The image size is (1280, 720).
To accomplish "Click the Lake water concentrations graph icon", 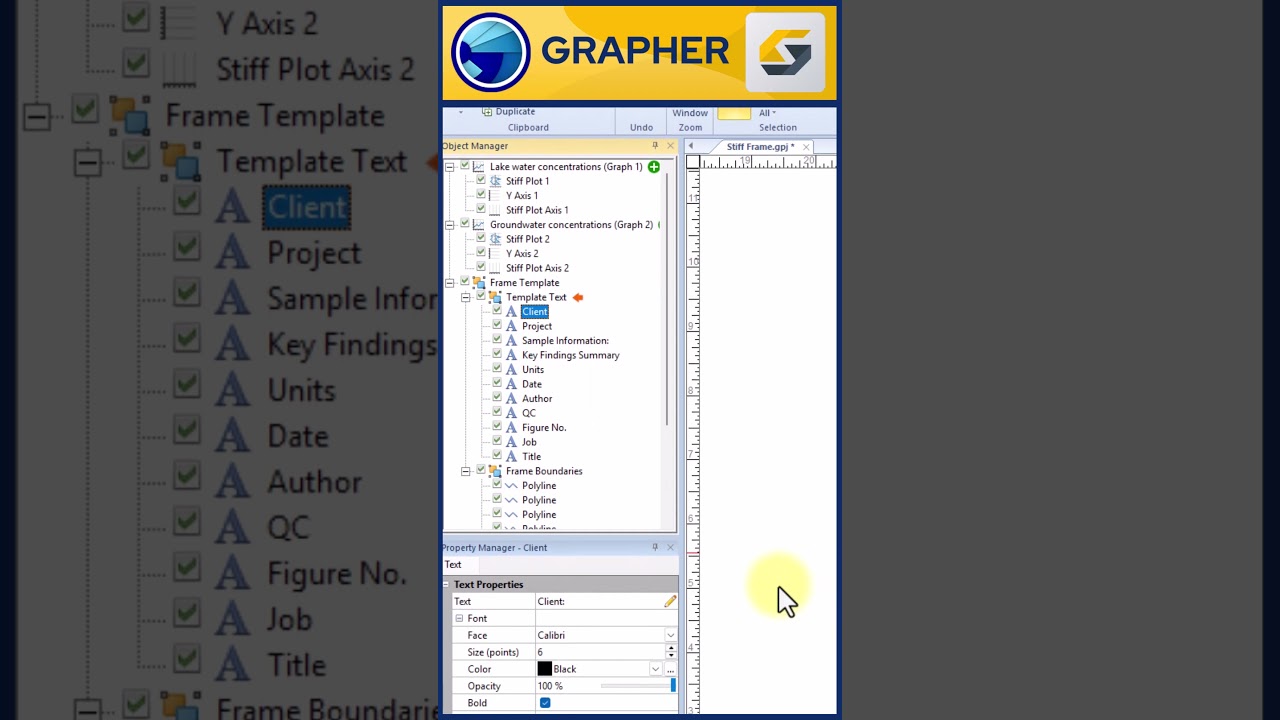I will [x=479, y=167].
